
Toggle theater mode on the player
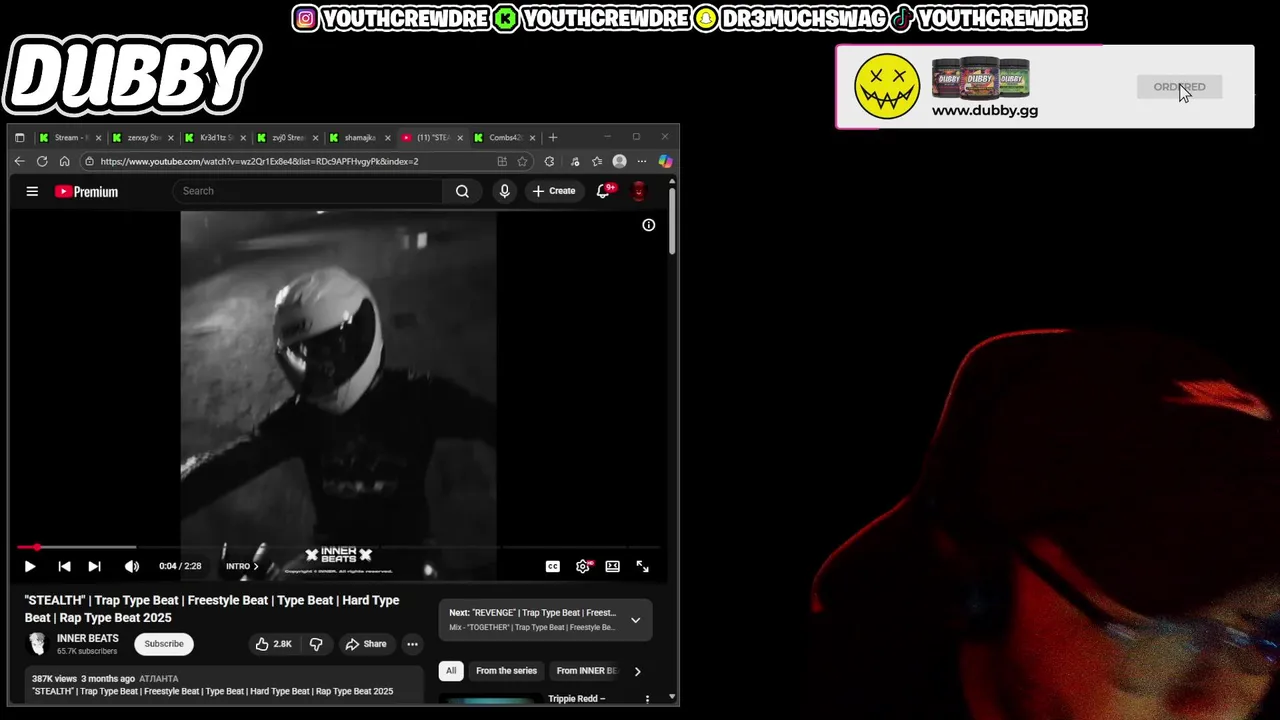point(612,566)
